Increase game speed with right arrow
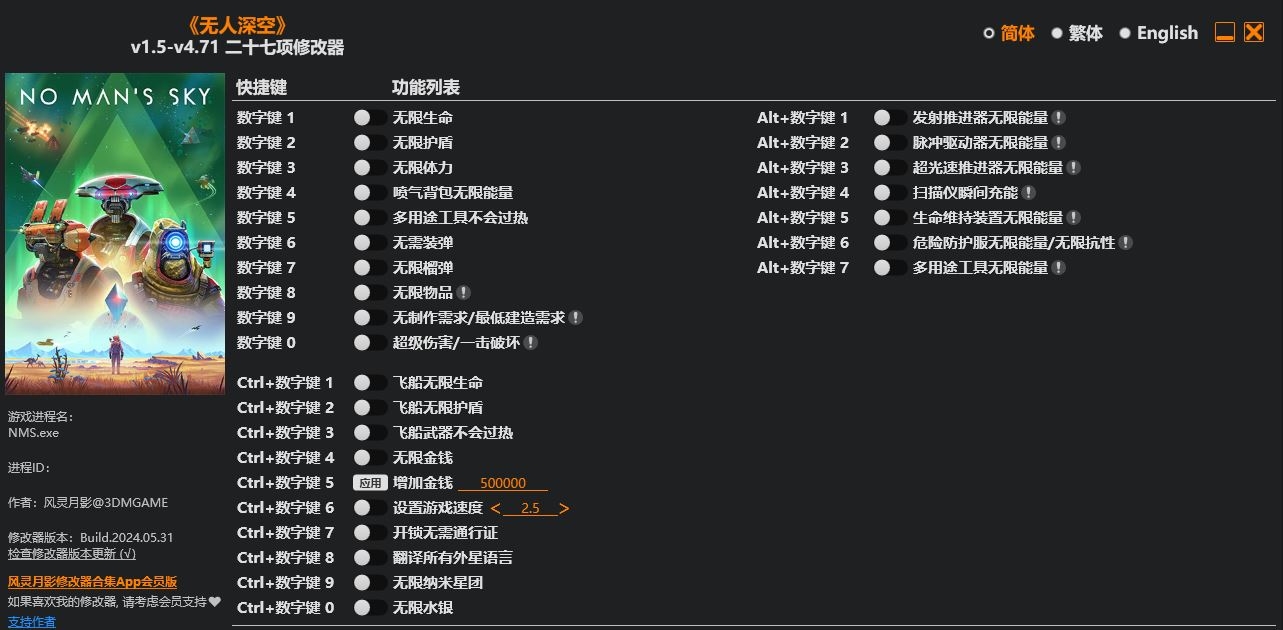 (564, 508)
